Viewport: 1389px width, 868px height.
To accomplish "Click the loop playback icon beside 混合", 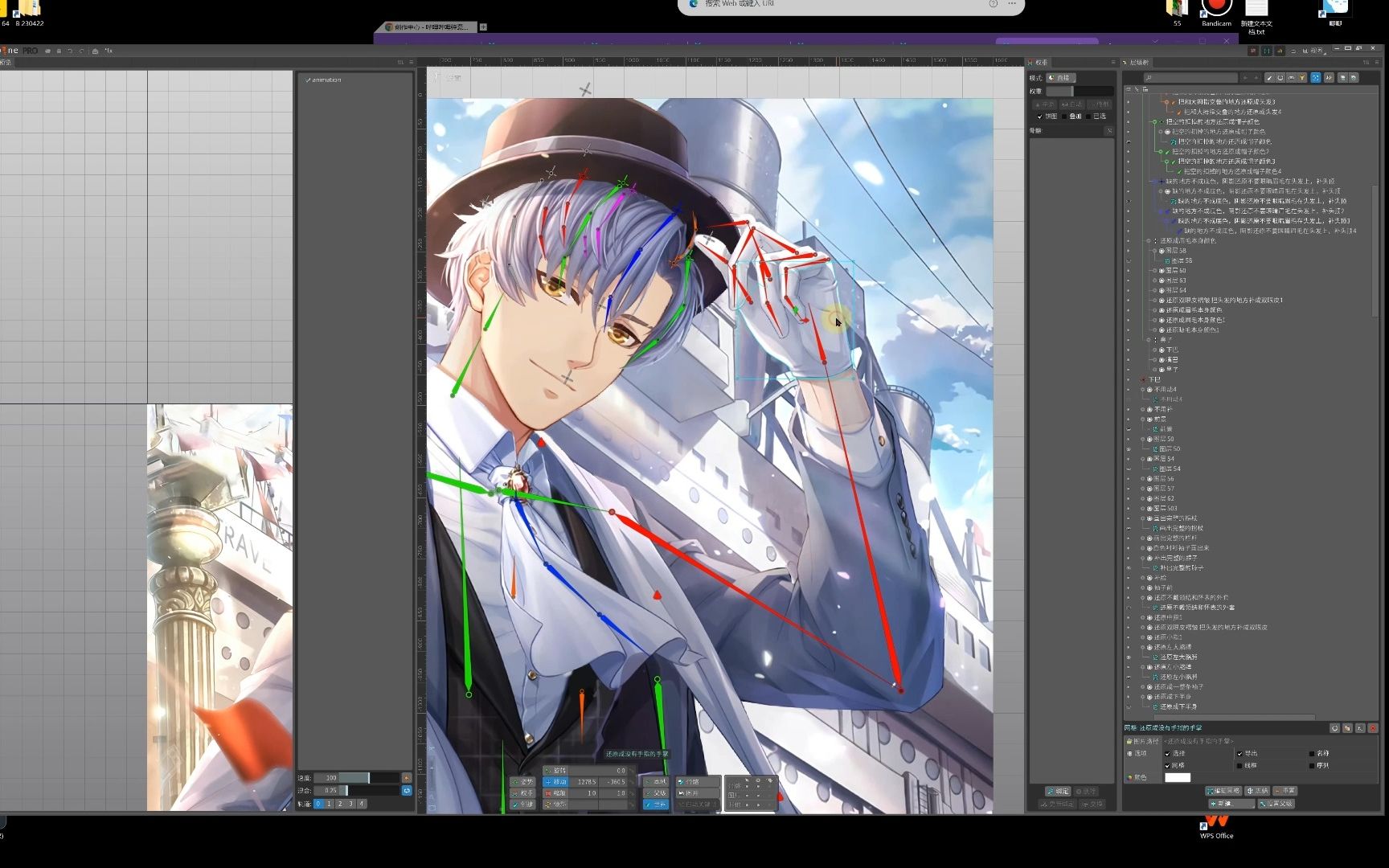I will pos(407,791).
